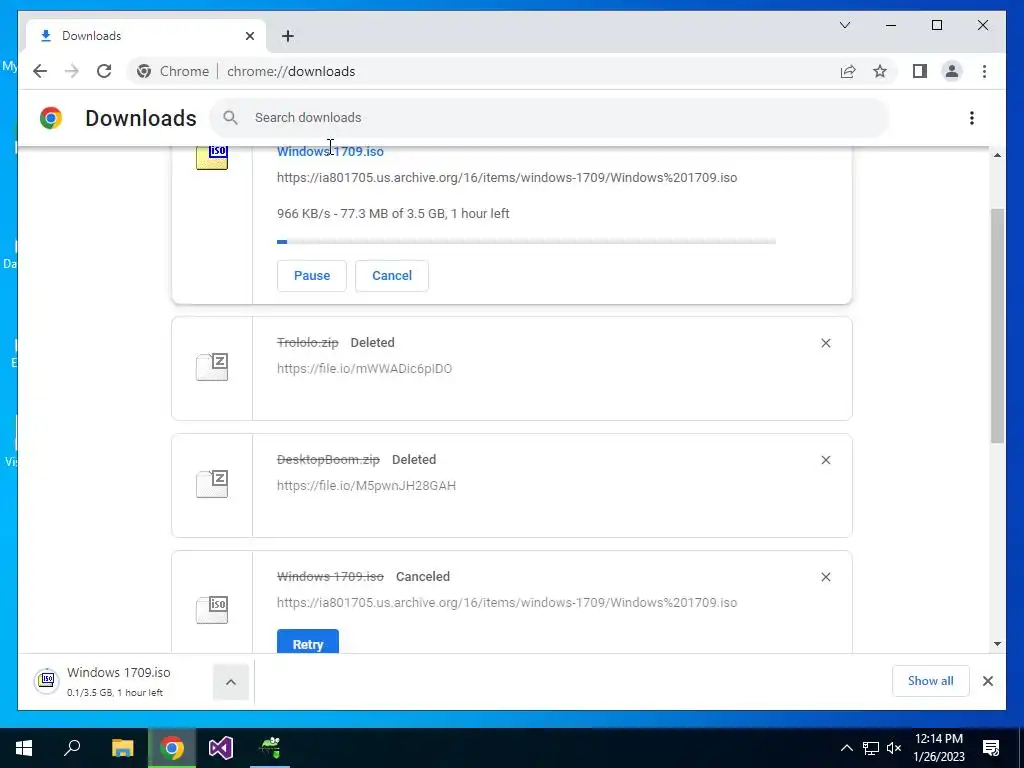Close the bottom download shelf
Viewport: 1024px width, 768px height.
(x=987, y=681)
